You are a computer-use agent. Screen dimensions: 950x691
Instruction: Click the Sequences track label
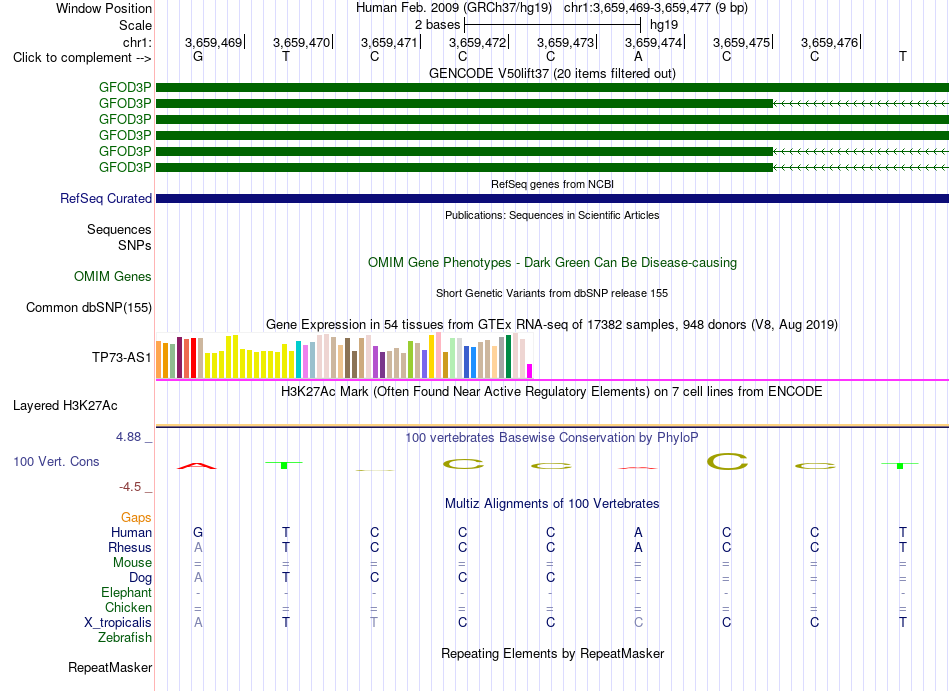(119, 230)
